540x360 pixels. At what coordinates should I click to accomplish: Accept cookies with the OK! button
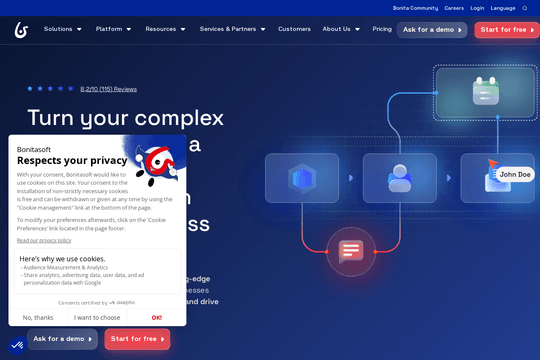tap(157, 318)
